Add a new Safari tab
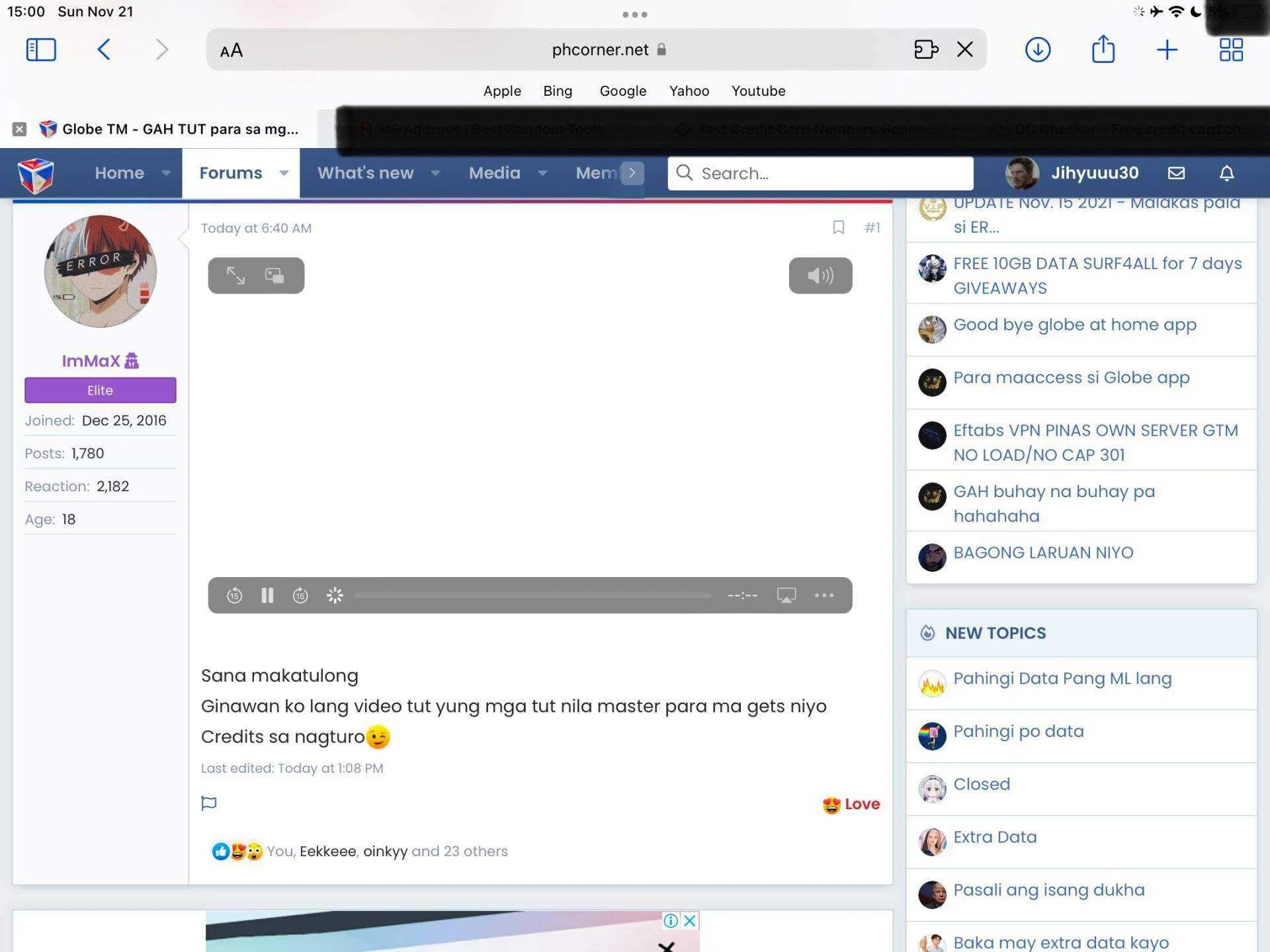This screenshot has width=1270, height=952. (x=1167, y=50)
